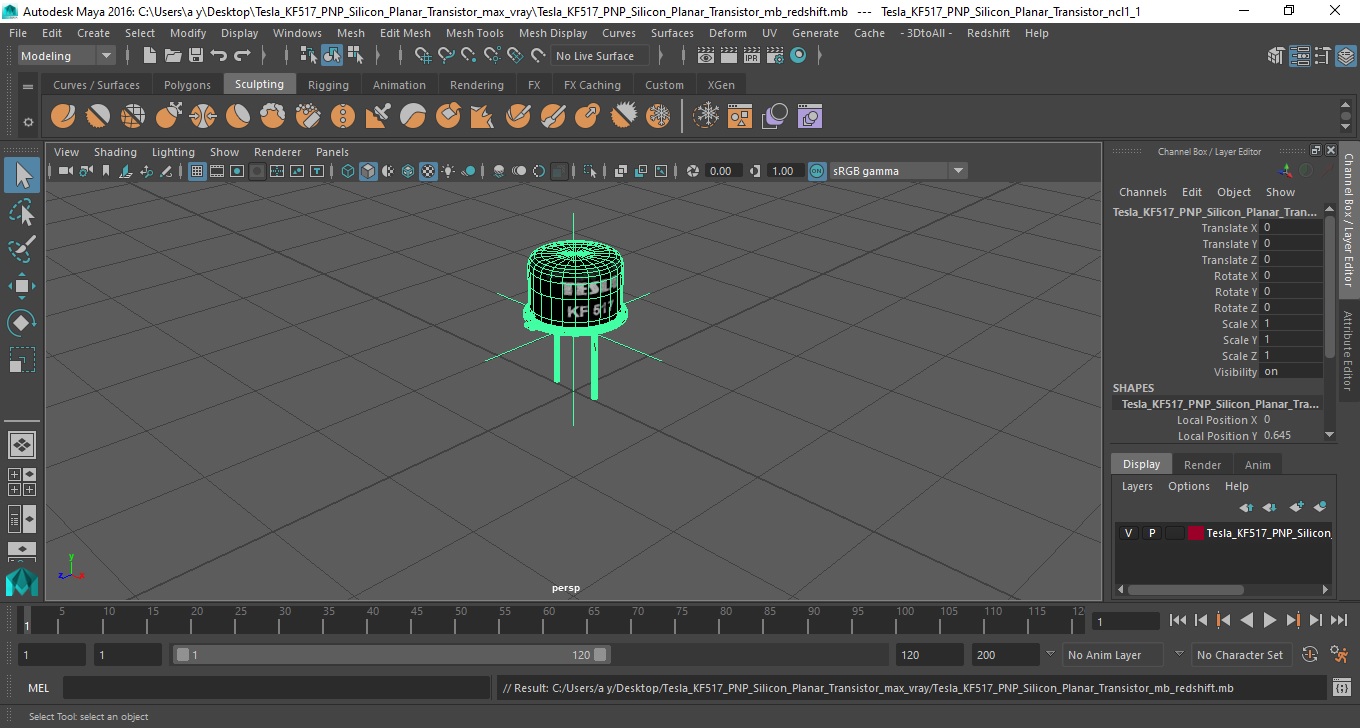The height and width of the screenshot is (728, 1360).
Task: Activate the Rotate tool in toolbox
Action: (22, 323)
